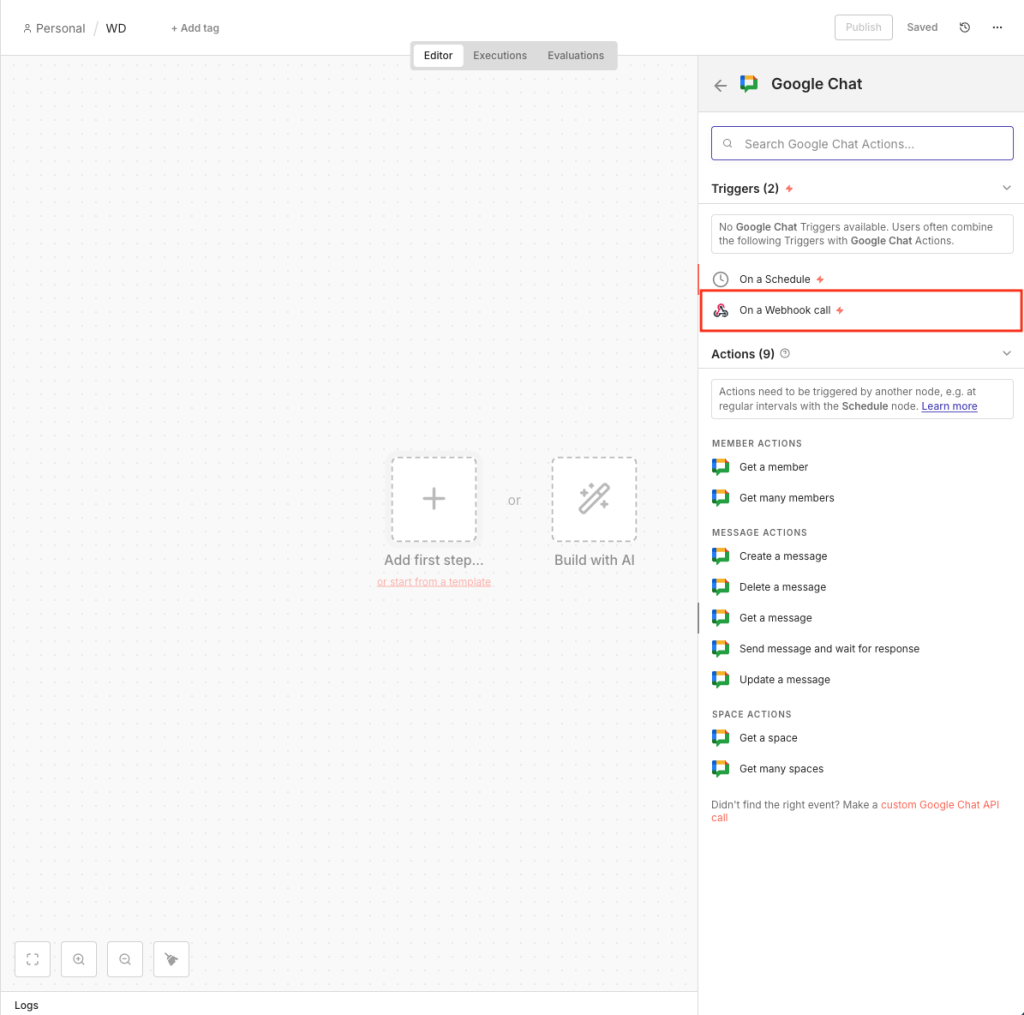This screenshot has height=1015, width=1024.
Task: Click the Add tag button
Action: point(195,28)
